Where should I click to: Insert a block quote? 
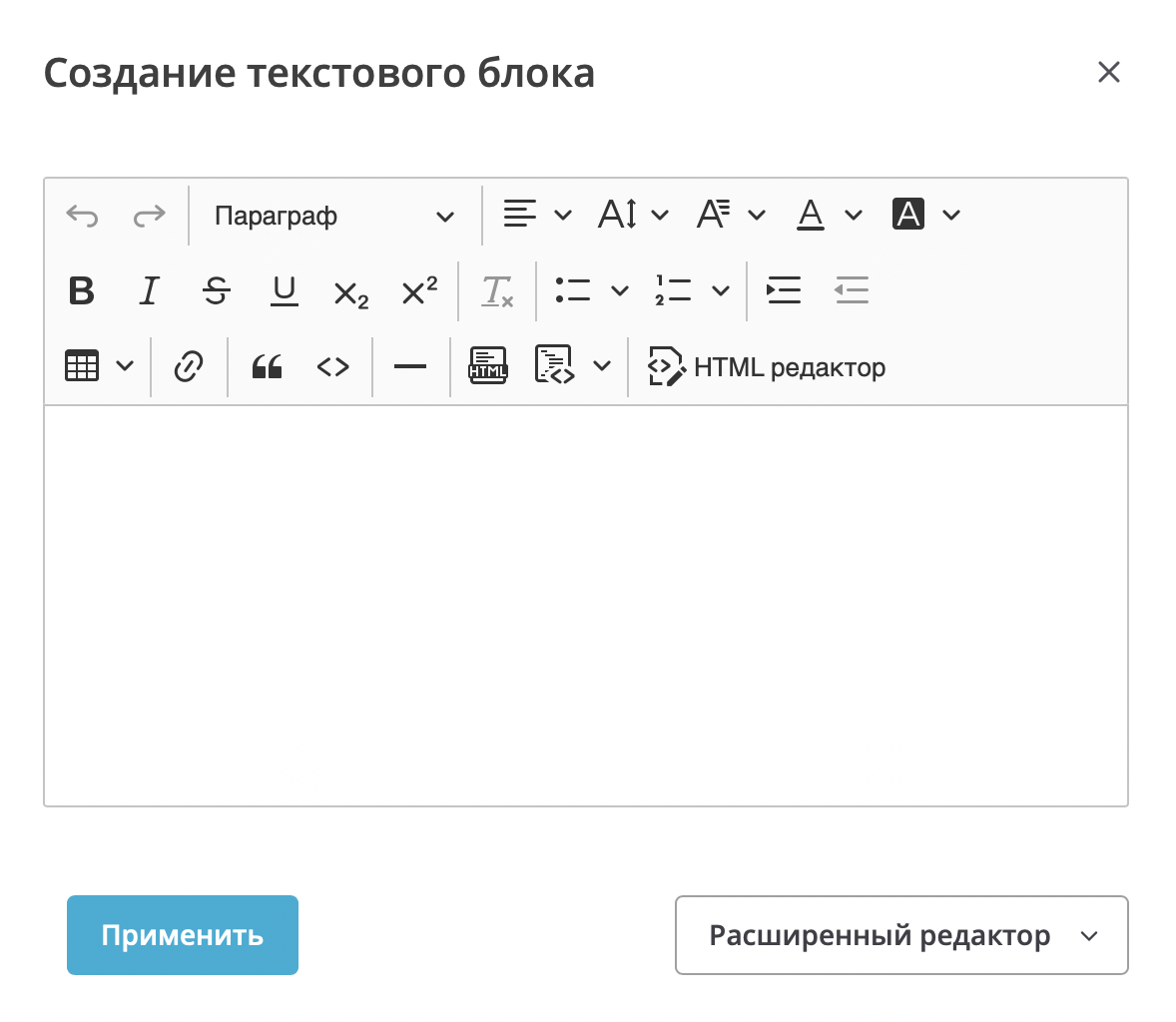[267, 367]
